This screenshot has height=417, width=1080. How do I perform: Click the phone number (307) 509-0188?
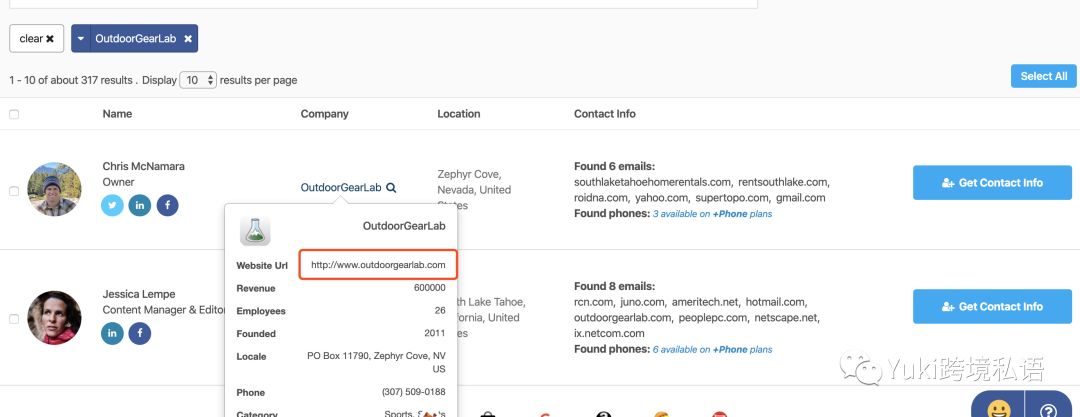pyautogui.click(x=413, y=392)
